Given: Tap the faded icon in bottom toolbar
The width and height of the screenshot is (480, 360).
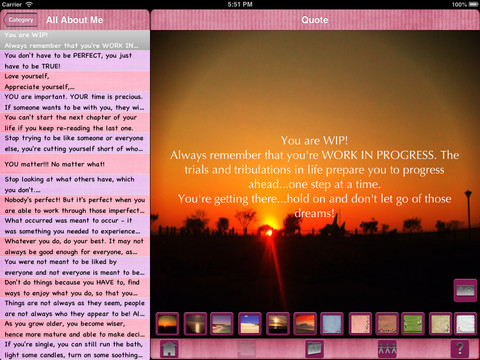Looking at the screenshot, I should tap(246, 349).
